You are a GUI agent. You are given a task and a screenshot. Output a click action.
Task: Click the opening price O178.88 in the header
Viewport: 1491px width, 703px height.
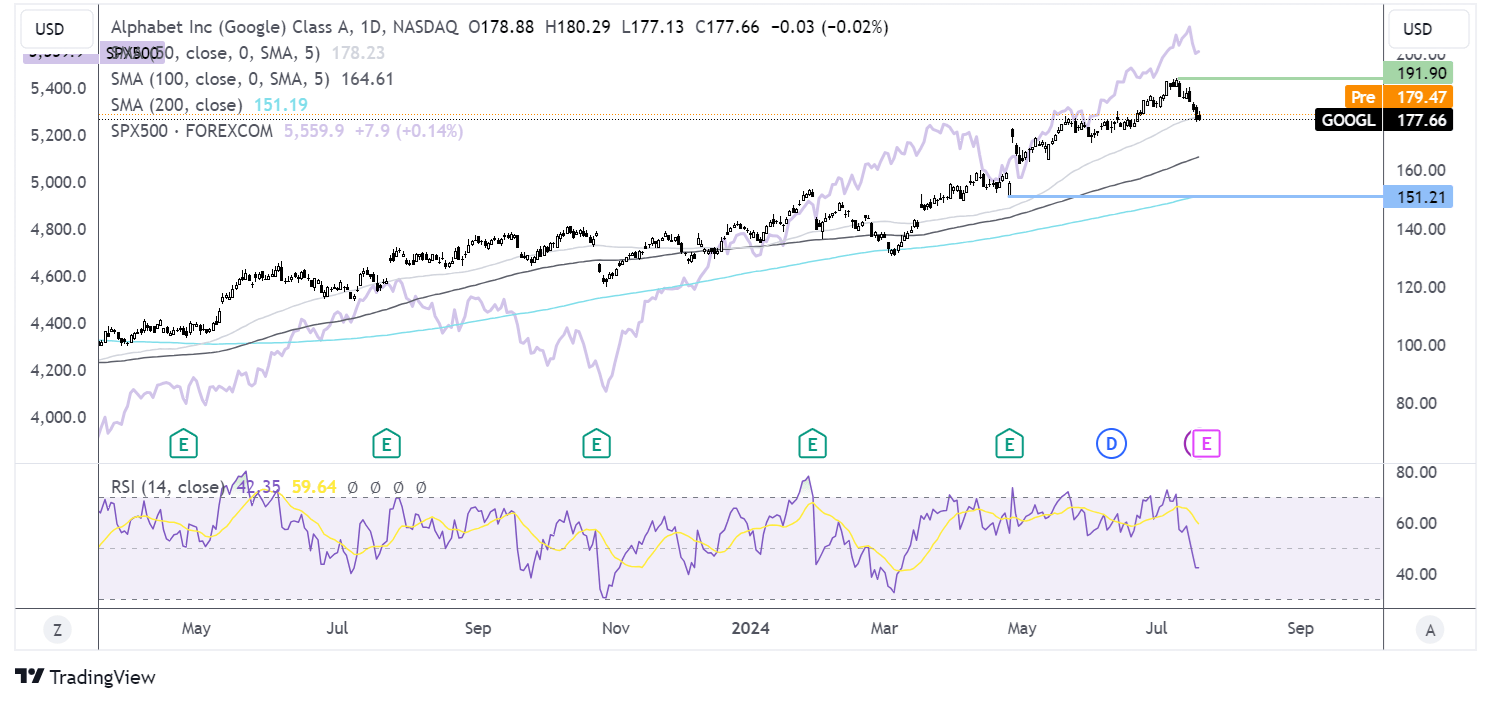tap(503, 27)
